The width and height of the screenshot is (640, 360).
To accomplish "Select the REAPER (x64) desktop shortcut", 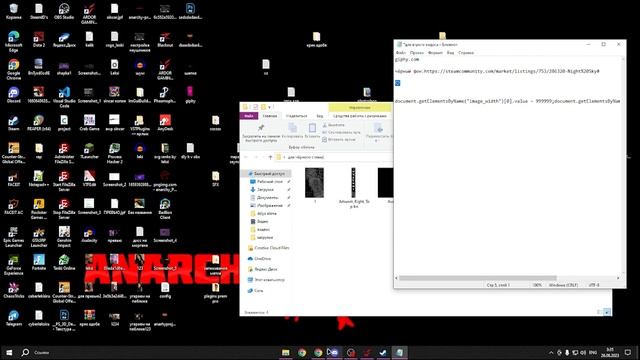I will click(x=39, y=122).
